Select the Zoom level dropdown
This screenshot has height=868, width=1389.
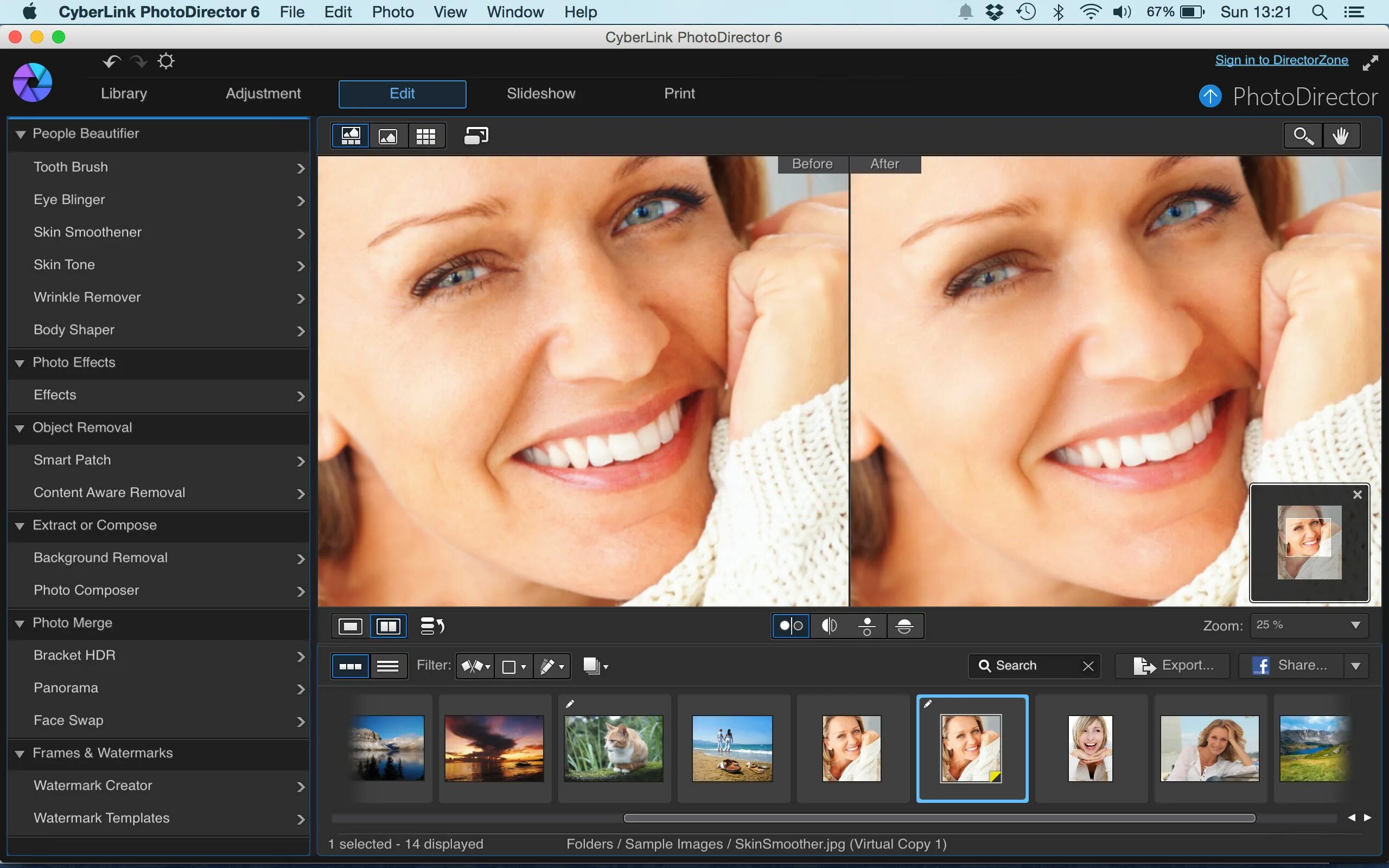(x=1307, y=626)
